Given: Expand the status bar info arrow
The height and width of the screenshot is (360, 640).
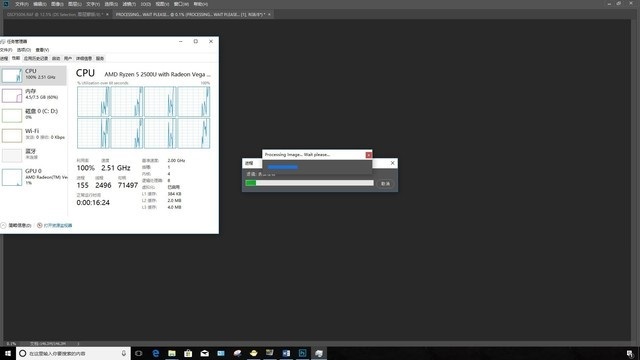Looking at the screenshot, I should coord(78,344).
